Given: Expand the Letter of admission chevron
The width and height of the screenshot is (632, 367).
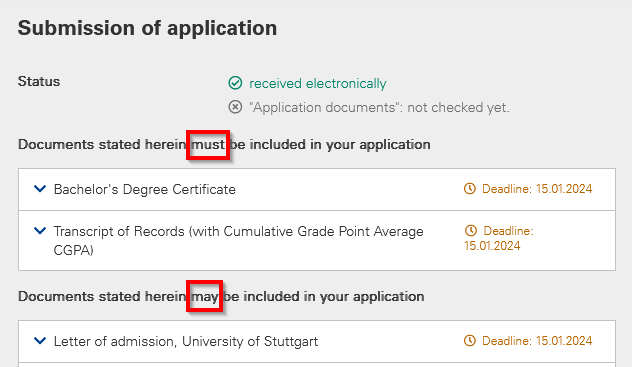Looking at the screenshot, I should tap(40, 340).
